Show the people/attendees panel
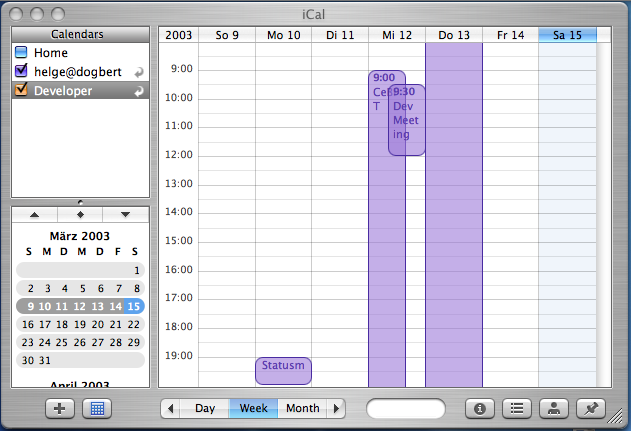Screen dimensions: 631x431 coord(554,409)
